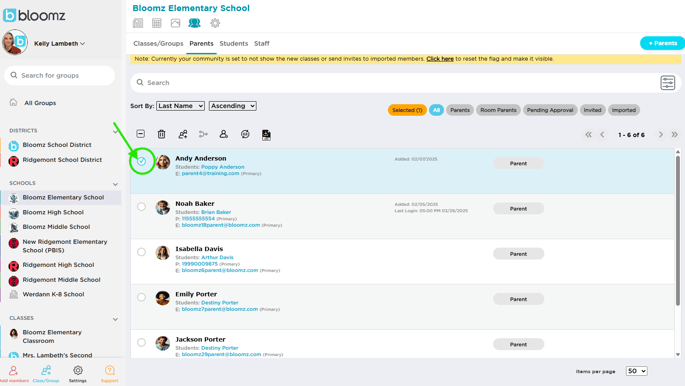Open Arthur Davis student link

click(x=217, y=258)
